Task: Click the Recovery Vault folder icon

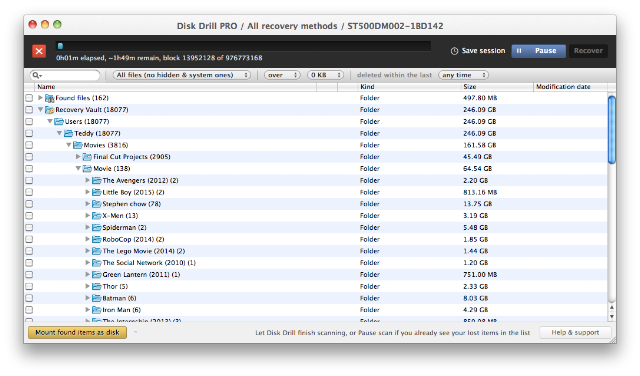Action: (49, 110)
